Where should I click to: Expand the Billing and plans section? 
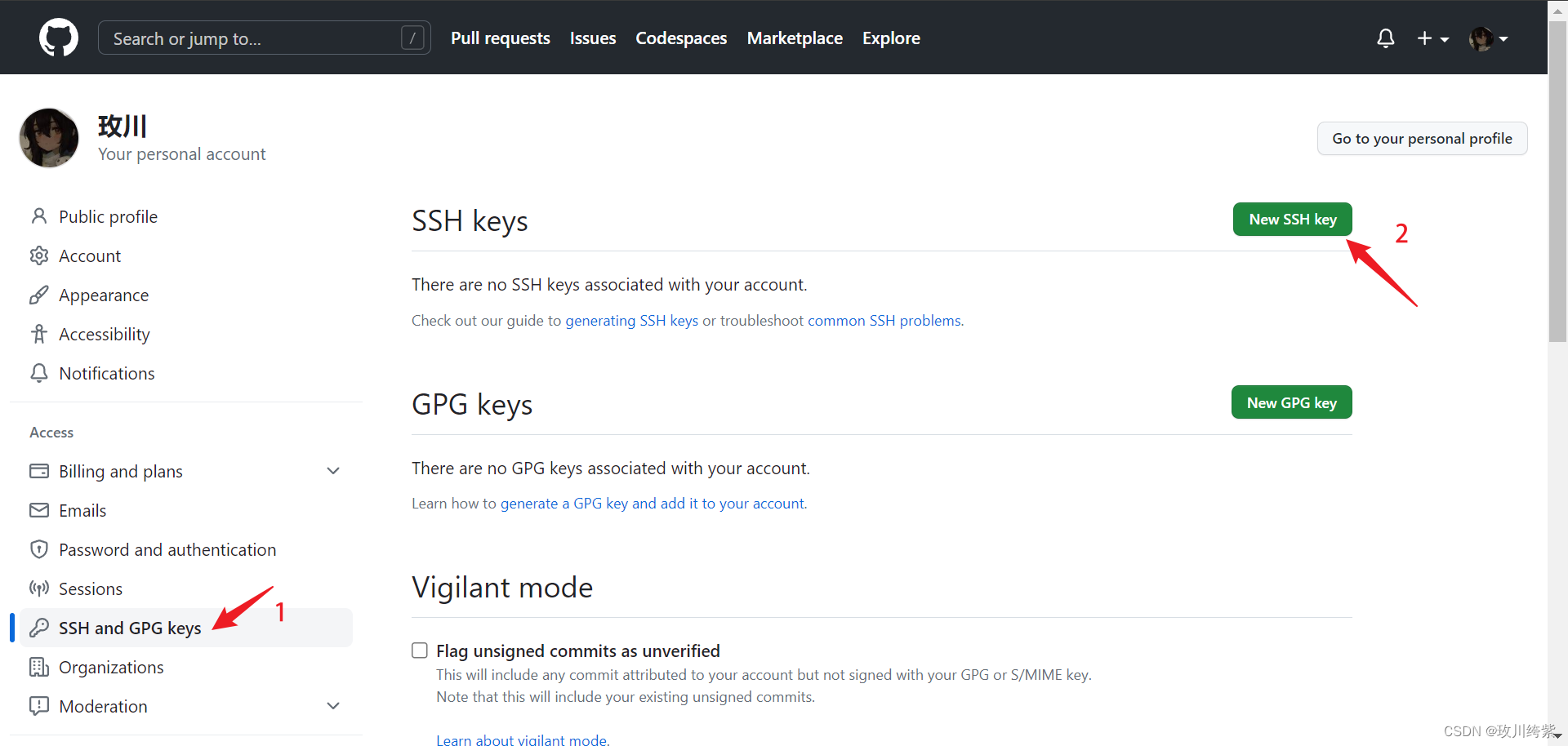333,471
